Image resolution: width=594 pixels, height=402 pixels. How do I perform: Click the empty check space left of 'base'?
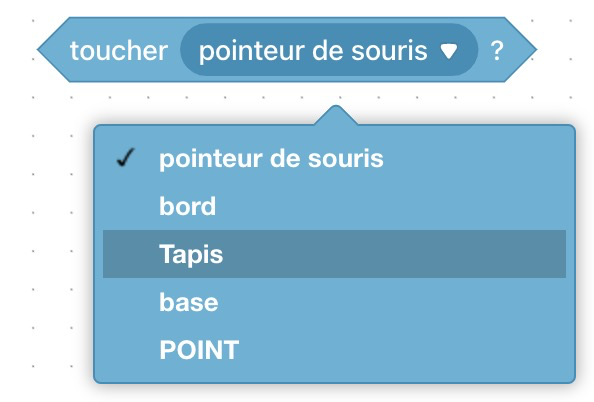coord(126,302)
